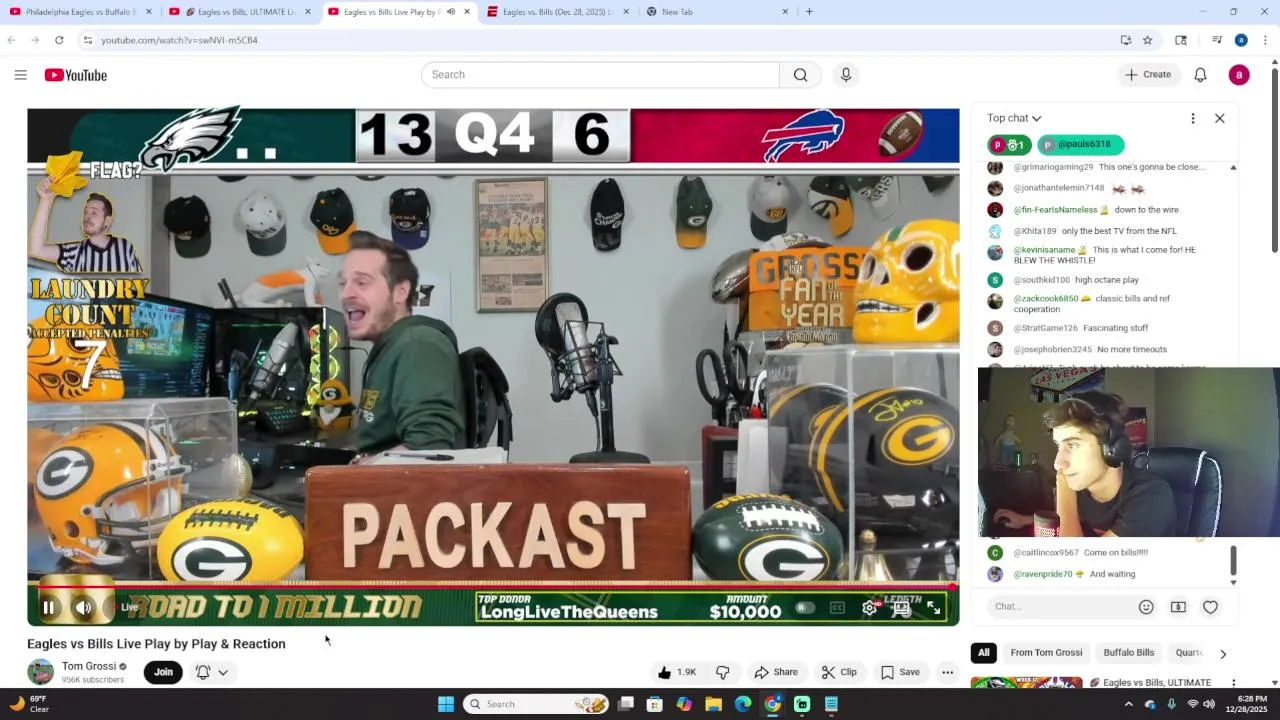Open a new browser tab
1280x720 pixels.
tap(809, 12)
